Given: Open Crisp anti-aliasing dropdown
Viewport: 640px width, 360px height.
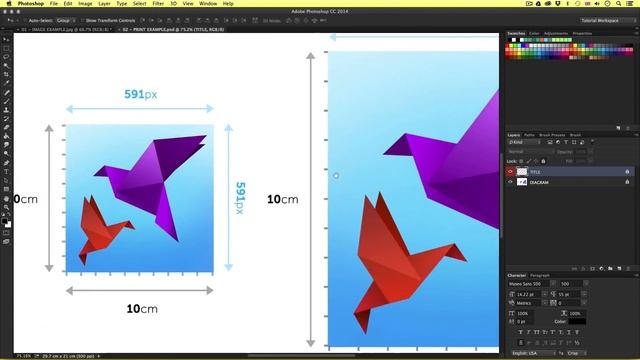Looking at the screenshot, I should [x=577, y=353].
